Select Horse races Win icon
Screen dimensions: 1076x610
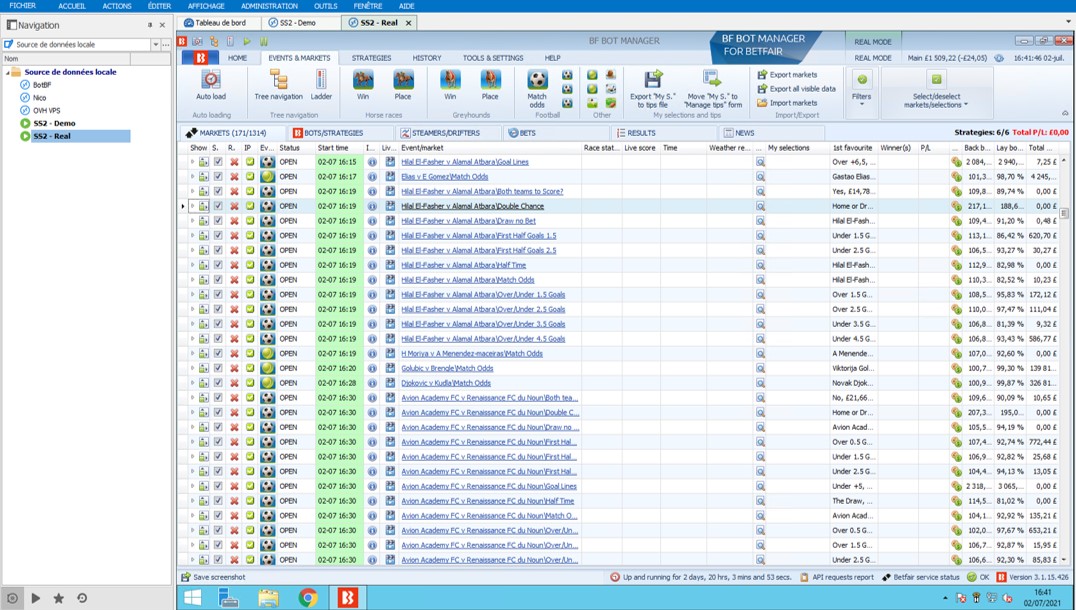[363, 80]
